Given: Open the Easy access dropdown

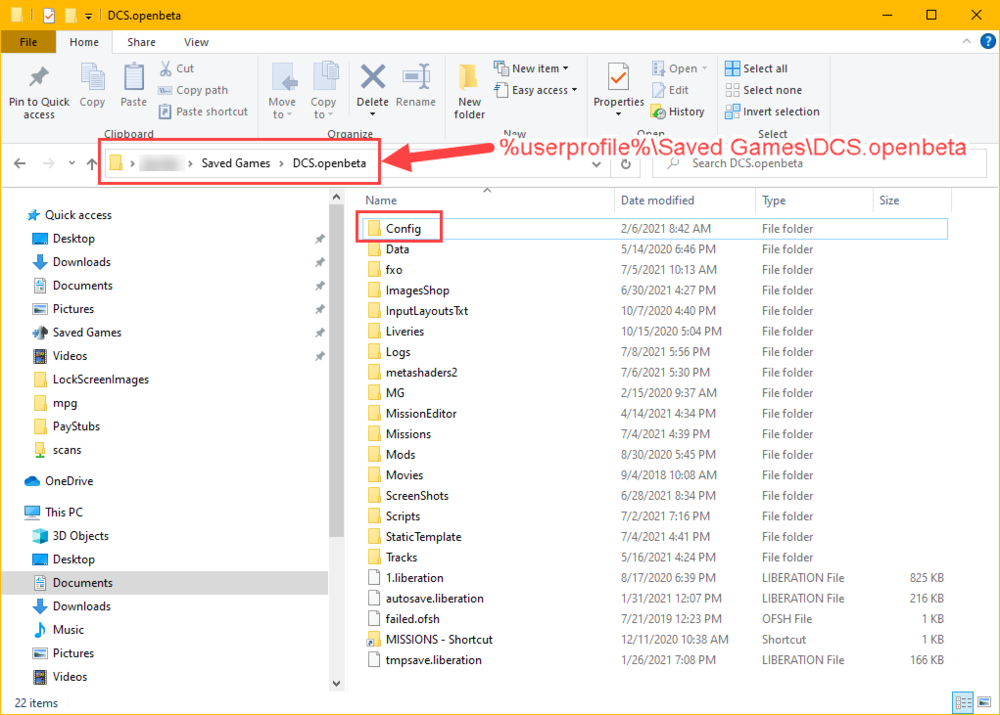Looking at the screenshot, I should 536,90.
